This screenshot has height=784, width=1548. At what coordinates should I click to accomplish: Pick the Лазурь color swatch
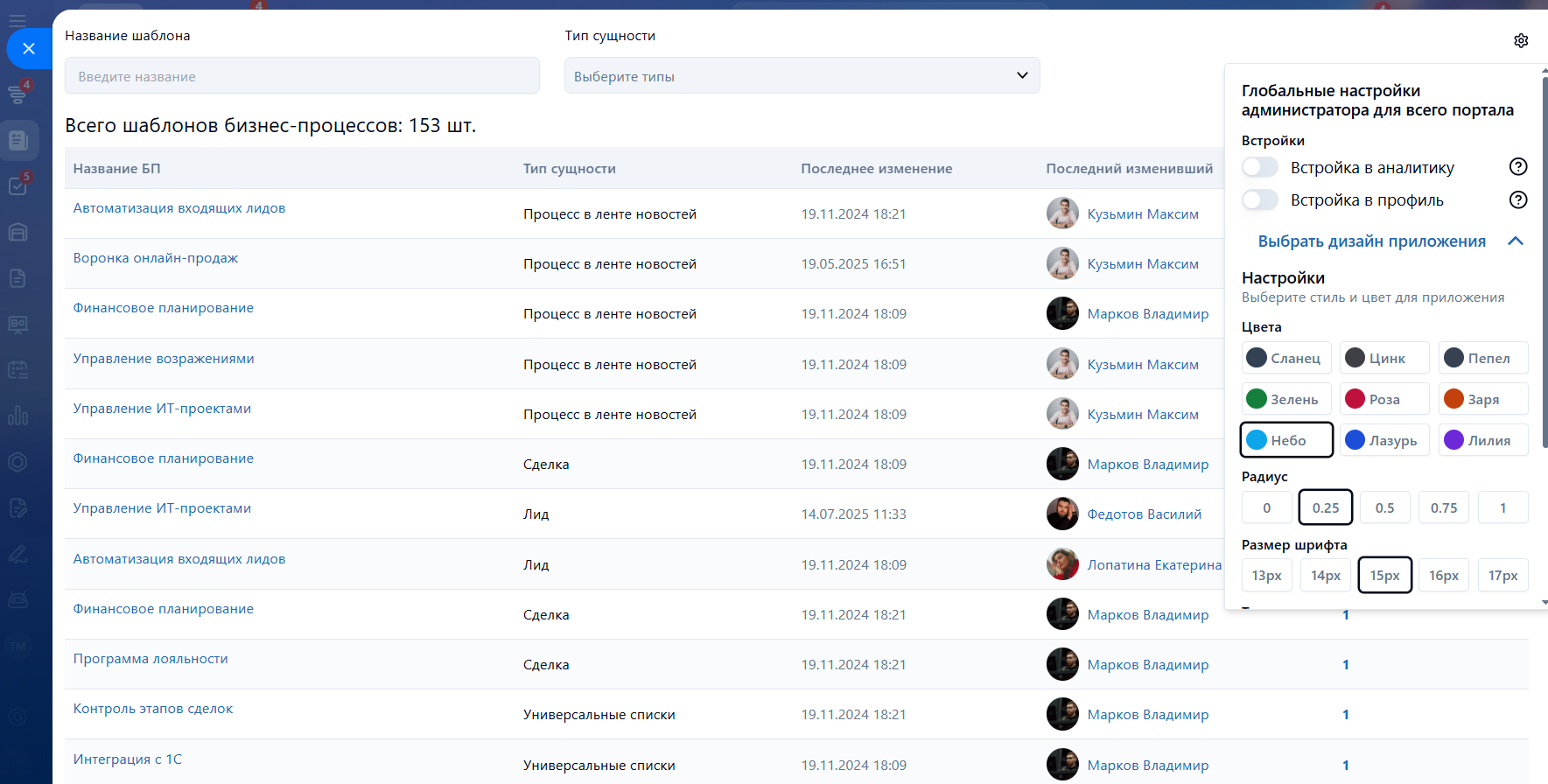point(1383,440)
